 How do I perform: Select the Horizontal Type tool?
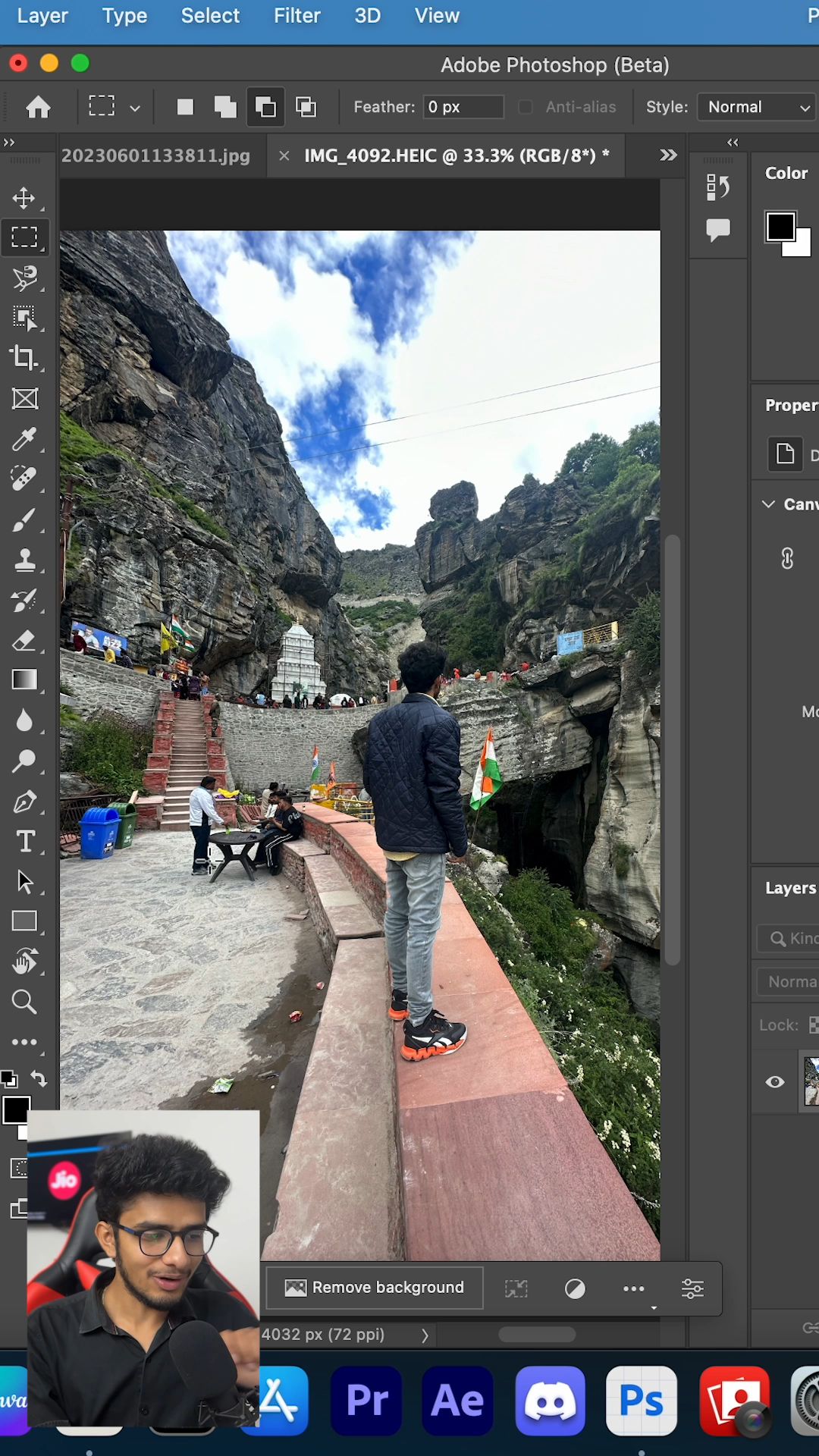[x=24, y=842]
